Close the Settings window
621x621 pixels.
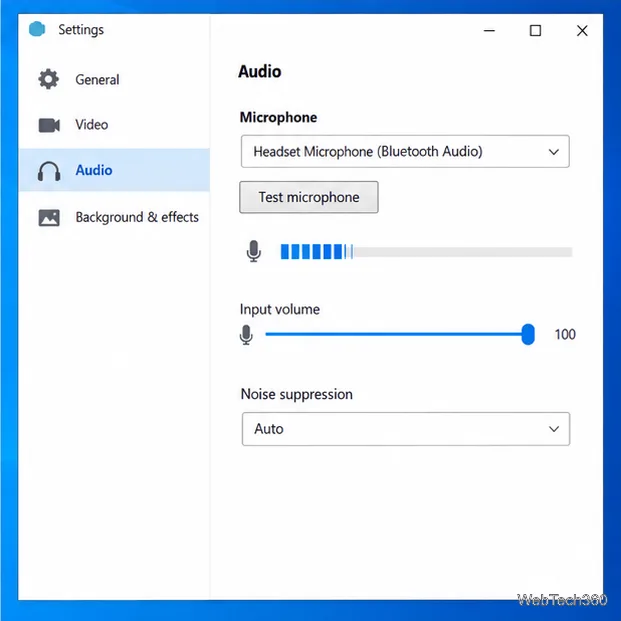582,30
